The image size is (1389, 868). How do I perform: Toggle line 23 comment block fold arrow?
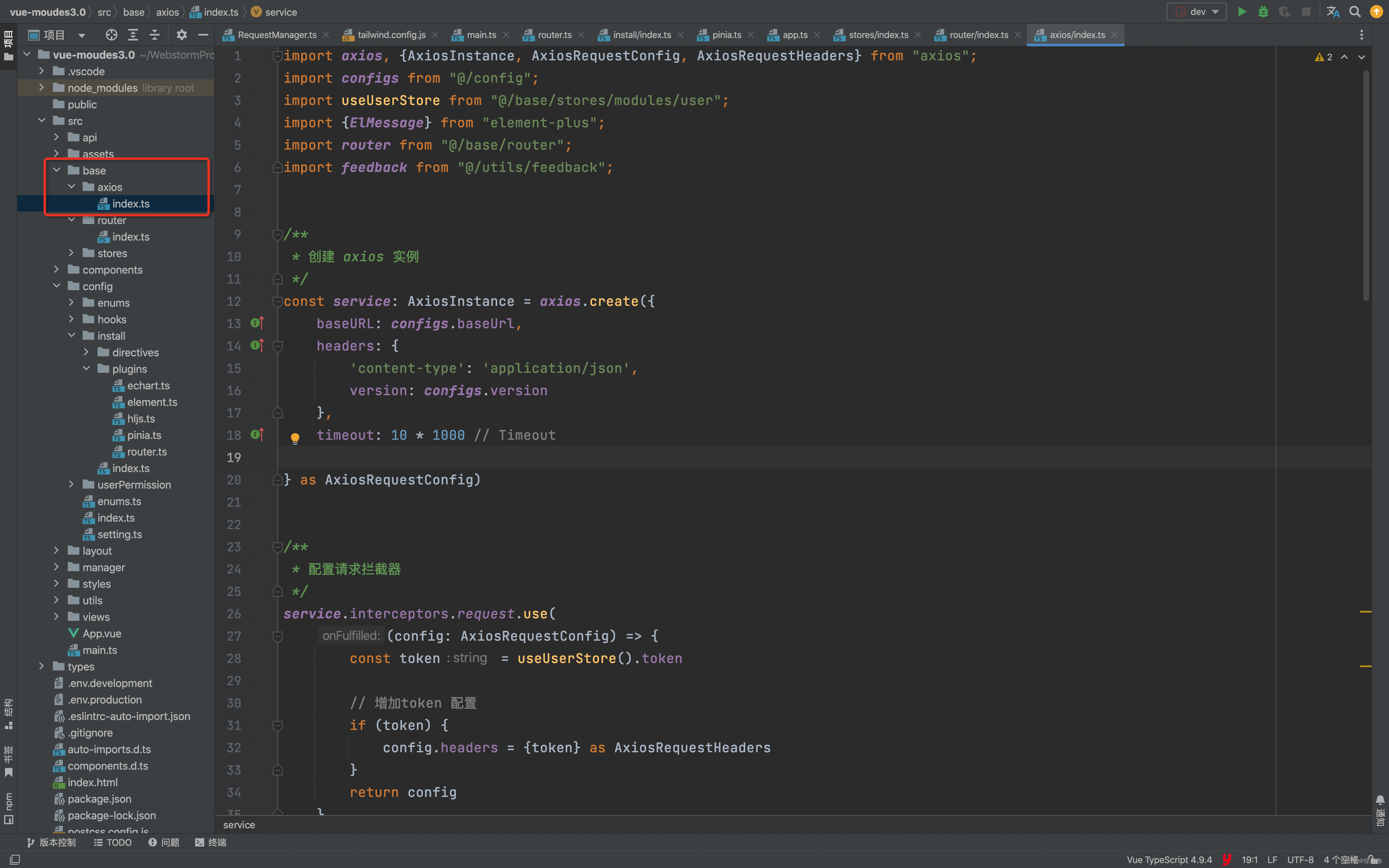(277, 546)
